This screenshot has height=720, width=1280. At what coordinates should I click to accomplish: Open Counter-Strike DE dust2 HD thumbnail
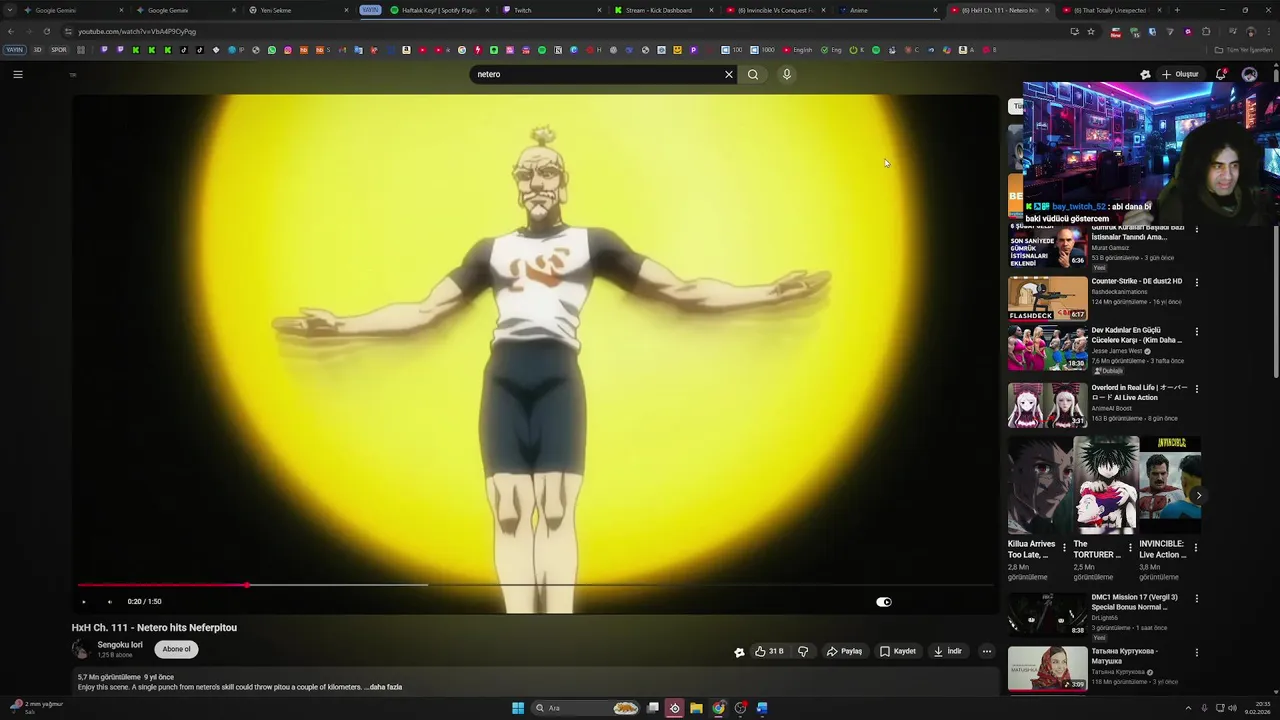click(x=1047, y=298)
